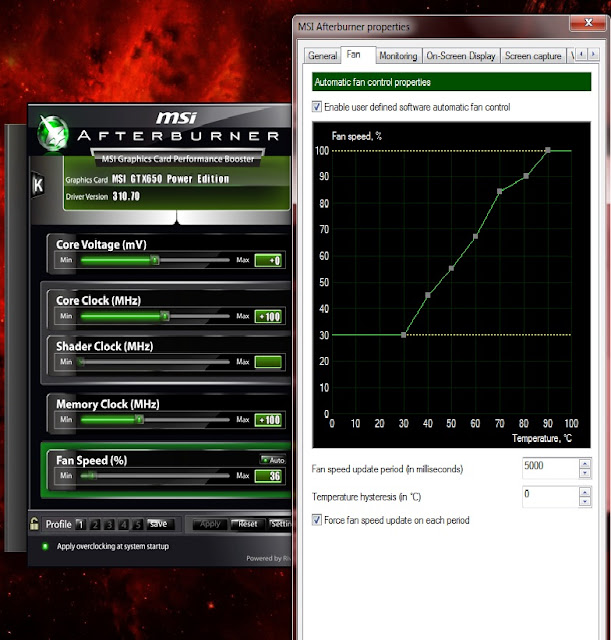This screenshot has width=611, height=640.
Task: Open the On-Screen Display tab
Action: click(x=461, y=56)
